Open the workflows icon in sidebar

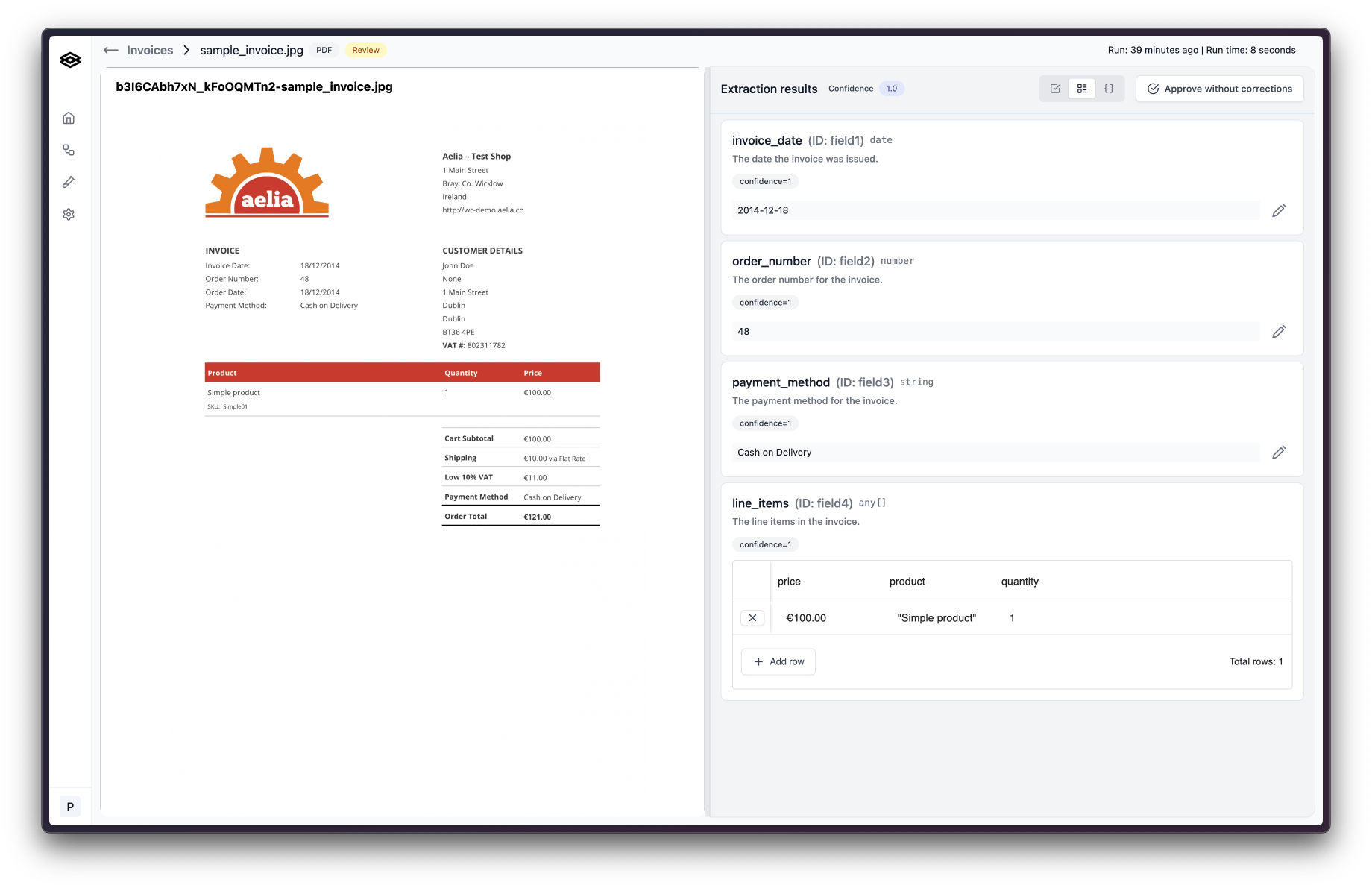pyautogui.click(x=69, y=151)
